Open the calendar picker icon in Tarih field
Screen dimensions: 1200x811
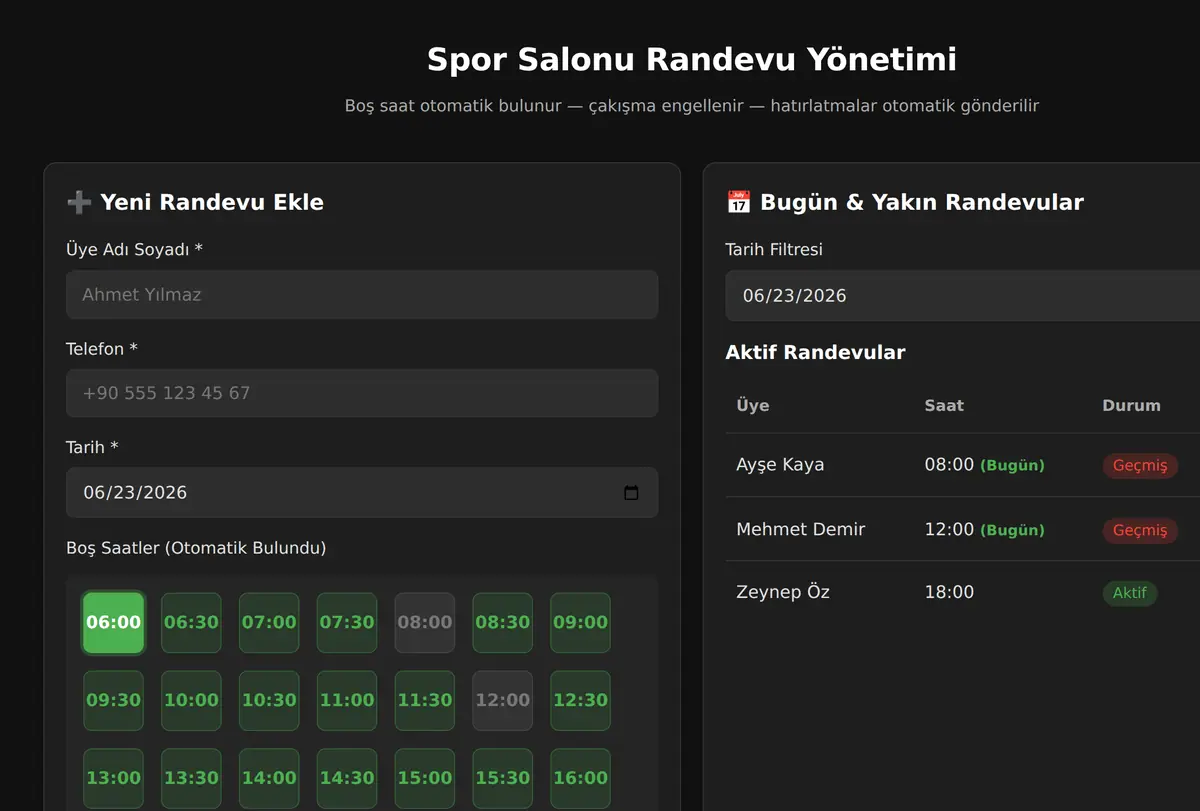click(631, 493)
